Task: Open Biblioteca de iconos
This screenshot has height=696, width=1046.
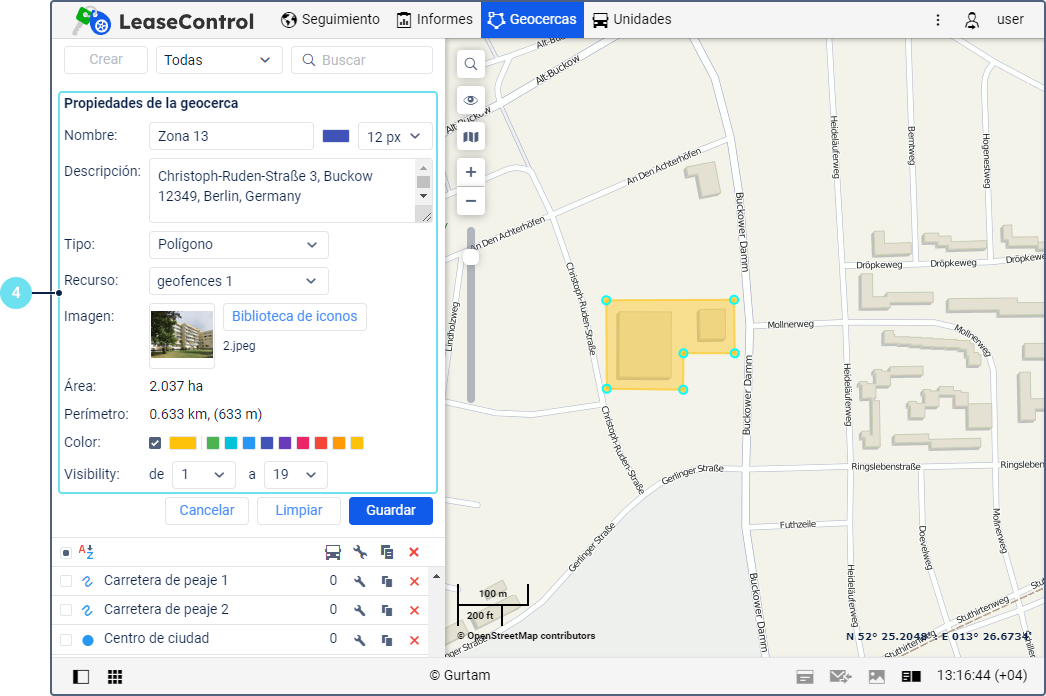Action: (x=294, y=316)
